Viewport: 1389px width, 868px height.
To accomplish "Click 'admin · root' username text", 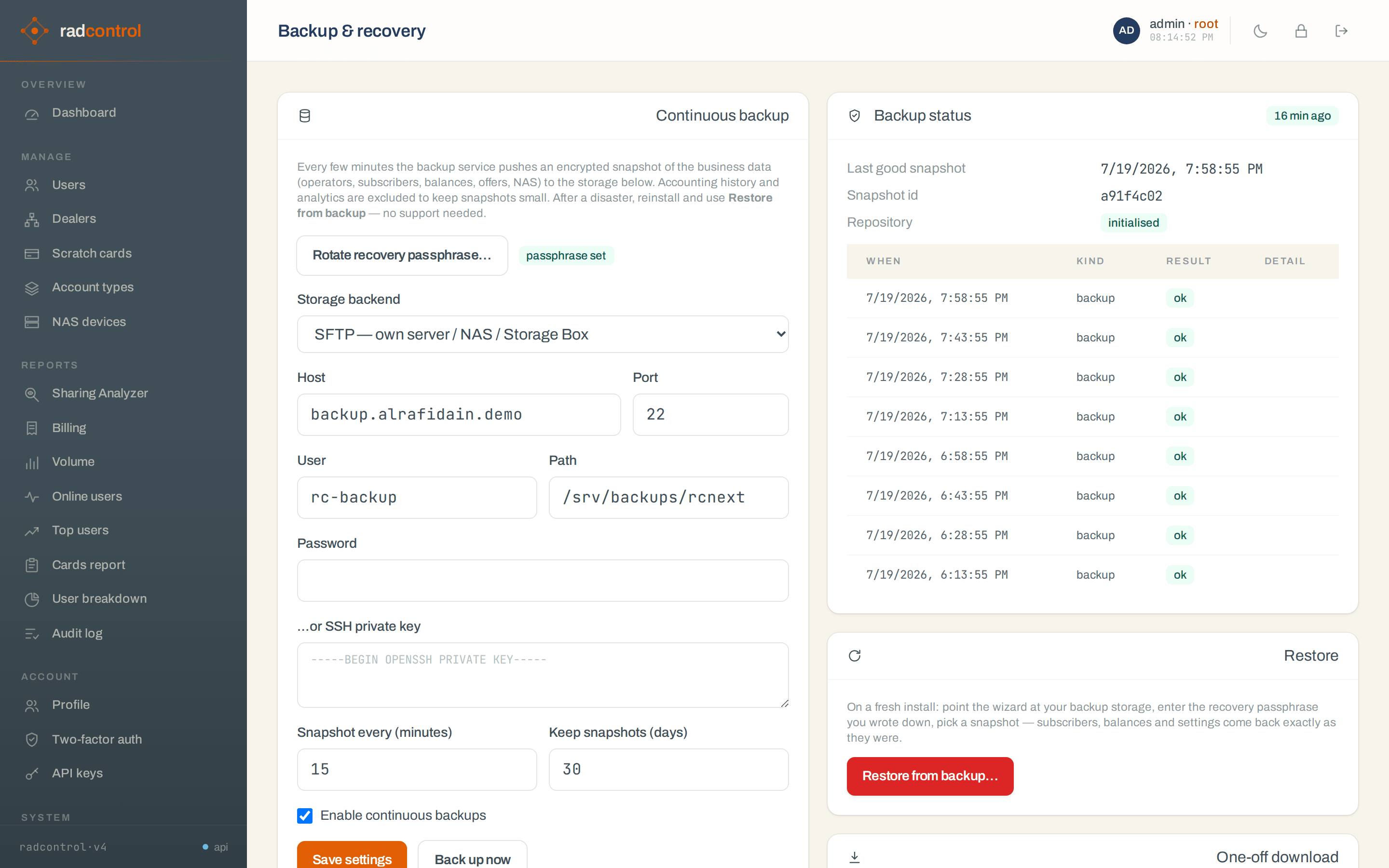I will pos(1183,24).
